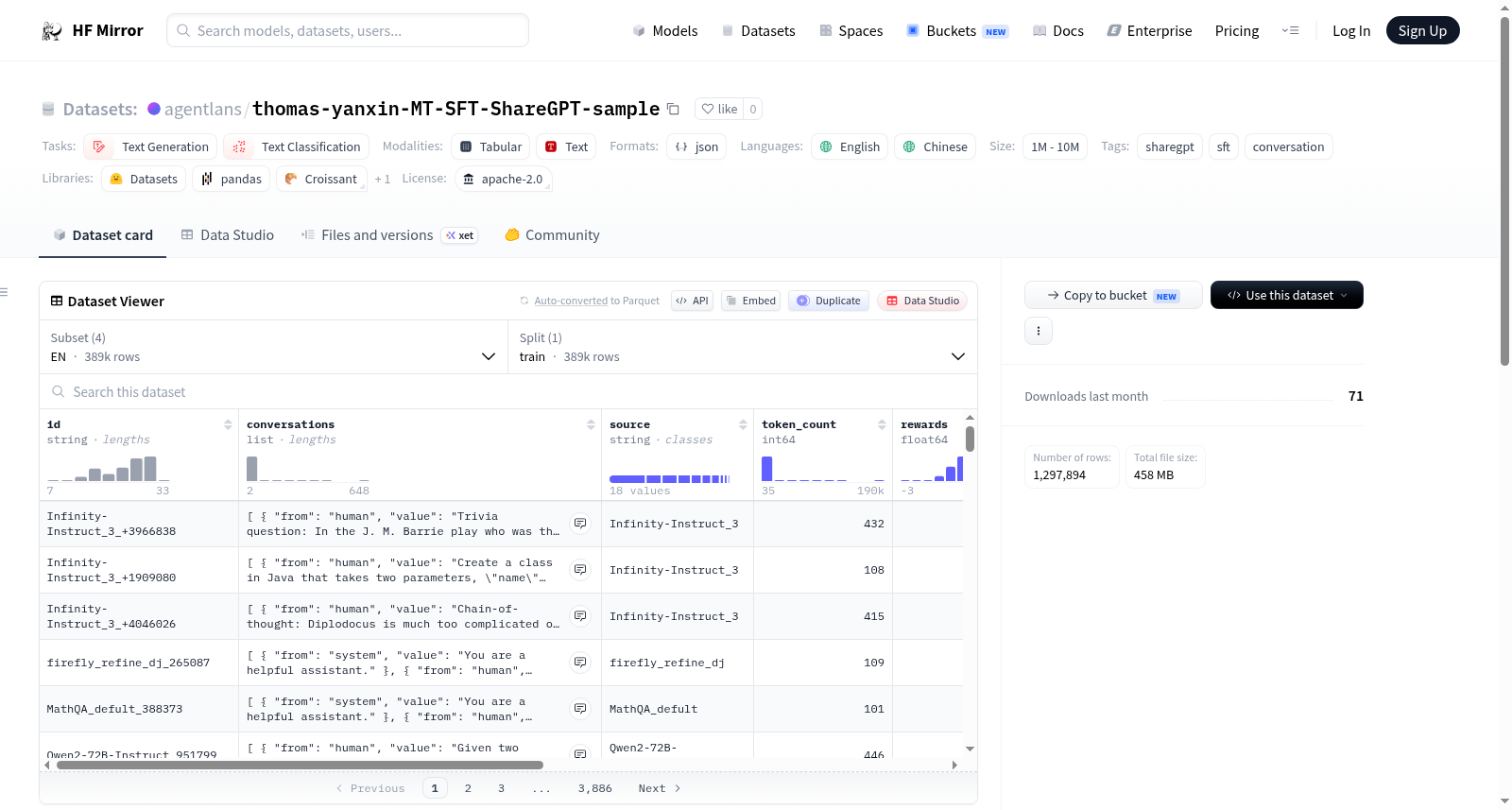Expand conversation in MathQA_defult_388373 row
Screen dimensions: 1512x810
(580, 709)
